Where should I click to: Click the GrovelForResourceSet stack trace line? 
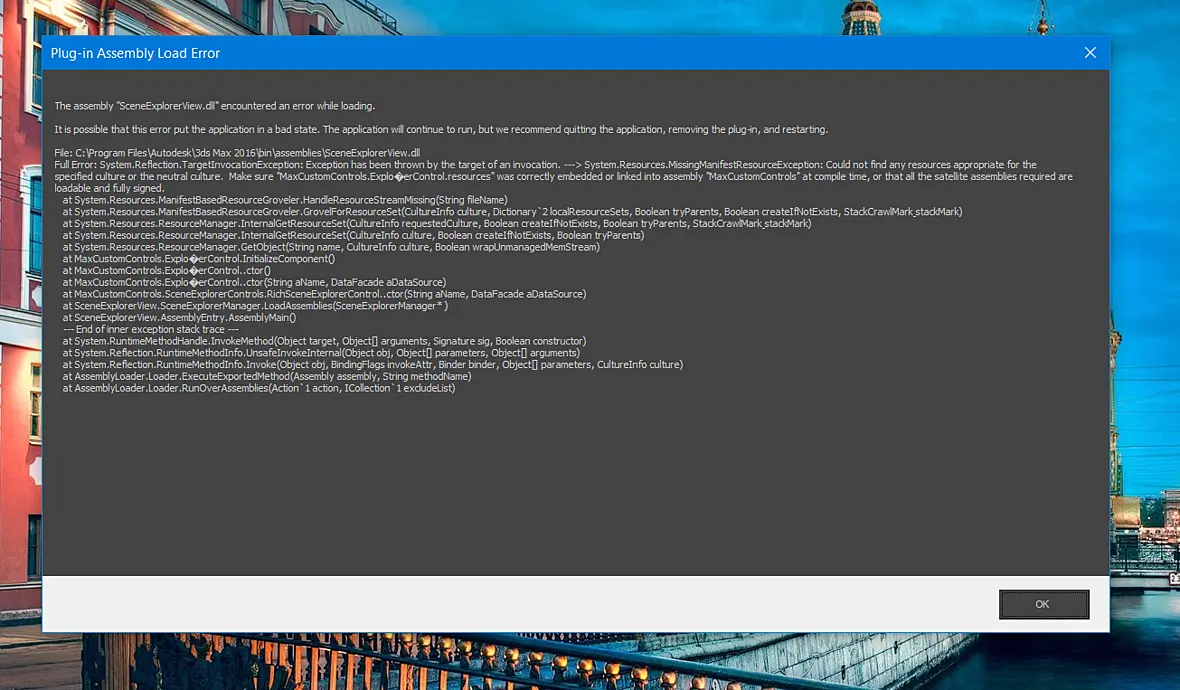coord(512,212)
